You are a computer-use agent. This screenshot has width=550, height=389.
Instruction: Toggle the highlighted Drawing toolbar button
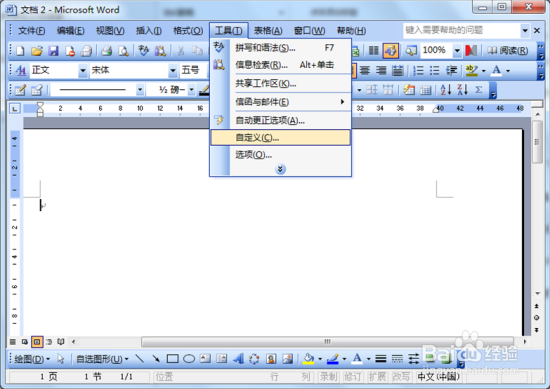pos(391,51)
